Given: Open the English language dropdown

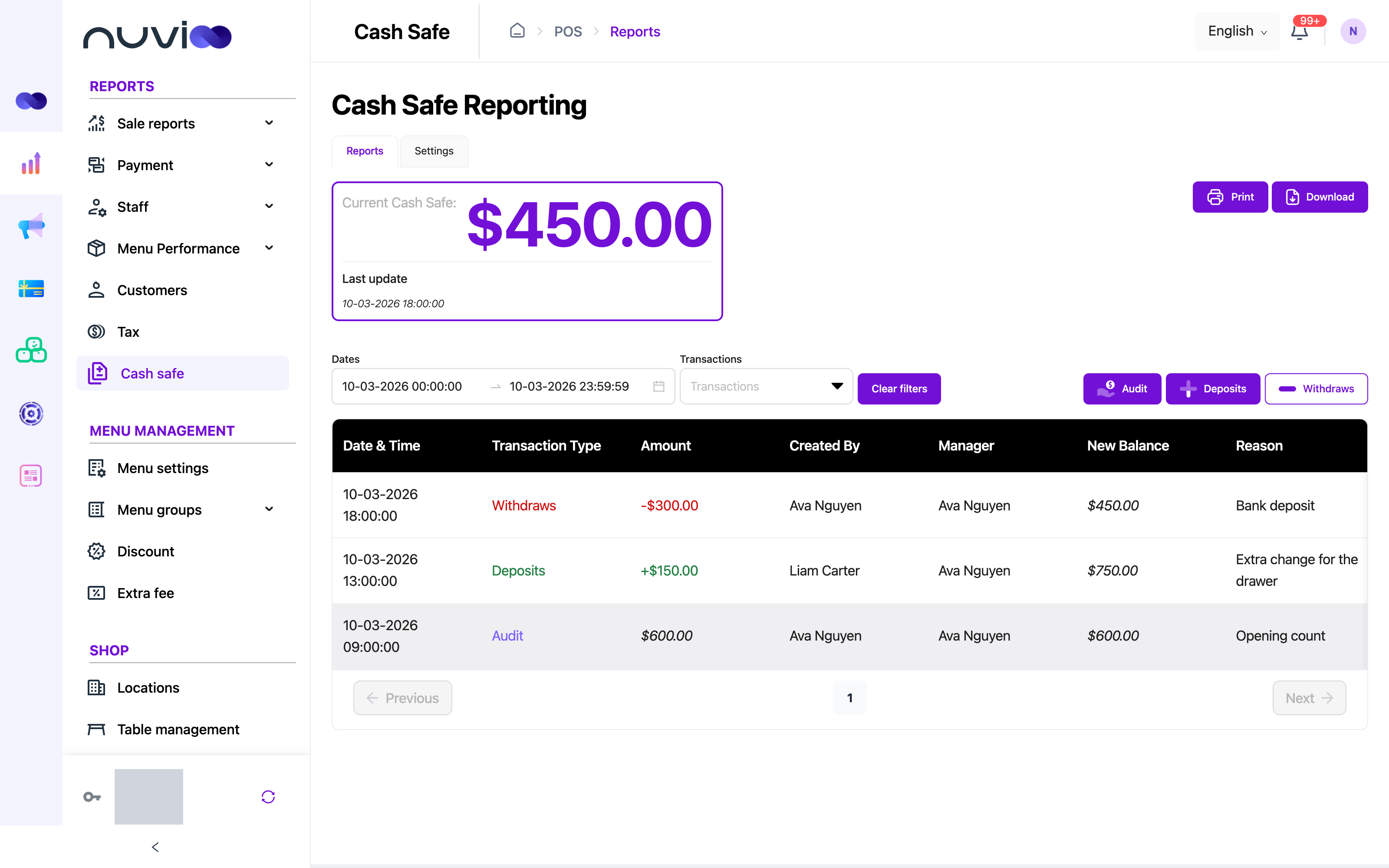Looking at the screenshot, I should pos(1238,31).
